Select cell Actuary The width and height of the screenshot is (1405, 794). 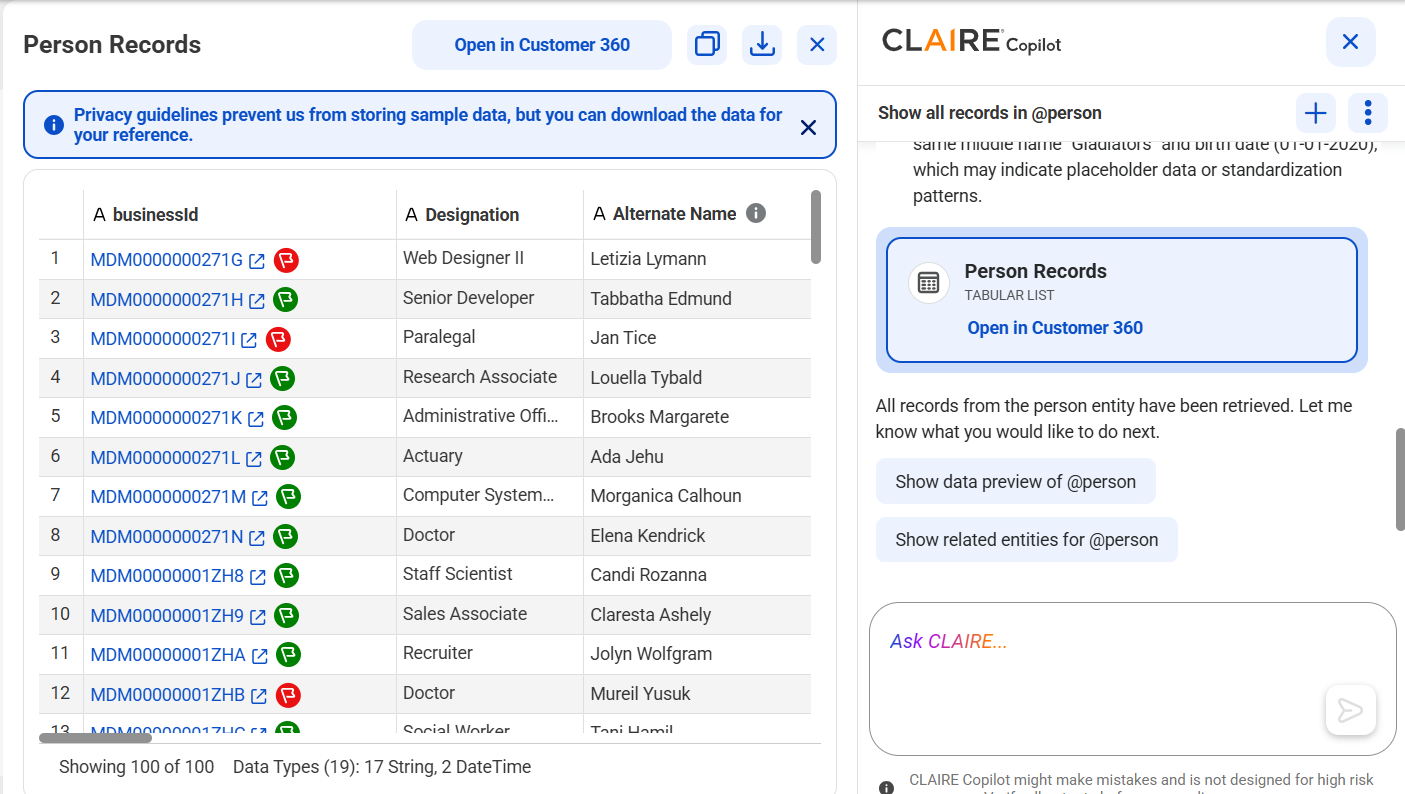click(490, 456)
